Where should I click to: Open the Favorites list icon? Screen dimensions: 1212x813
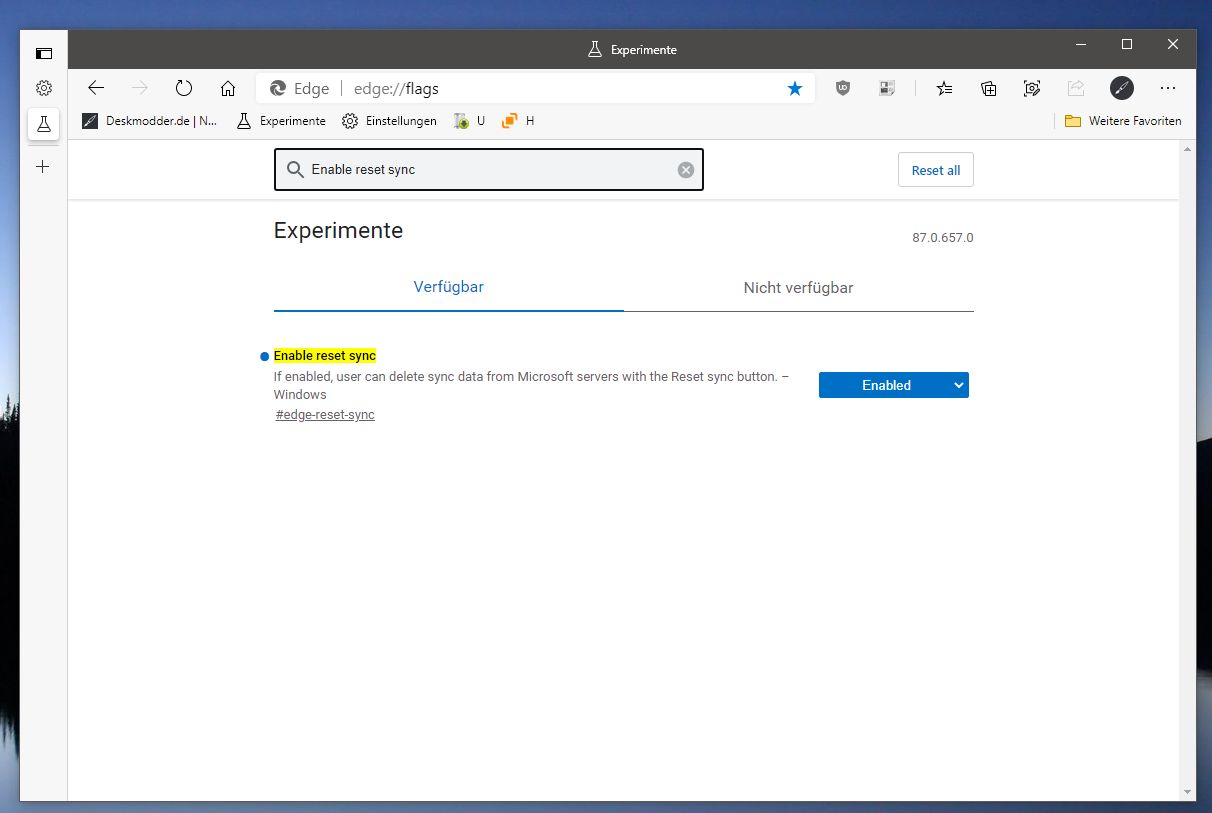pyautogui.click(x=944, y=88)
